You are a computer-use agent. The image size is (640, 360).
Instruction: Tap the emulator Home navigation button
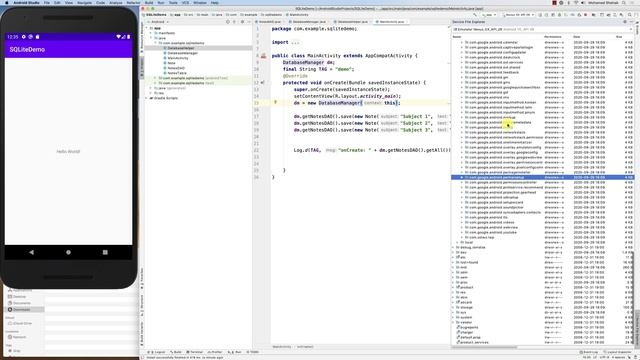tap(68, 252)
